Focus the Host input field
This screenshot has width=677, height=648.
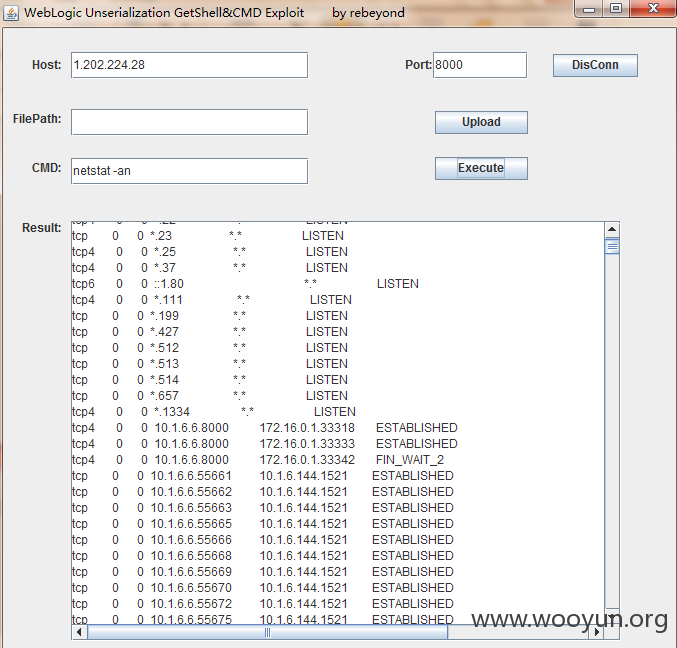tap(190, 65)
